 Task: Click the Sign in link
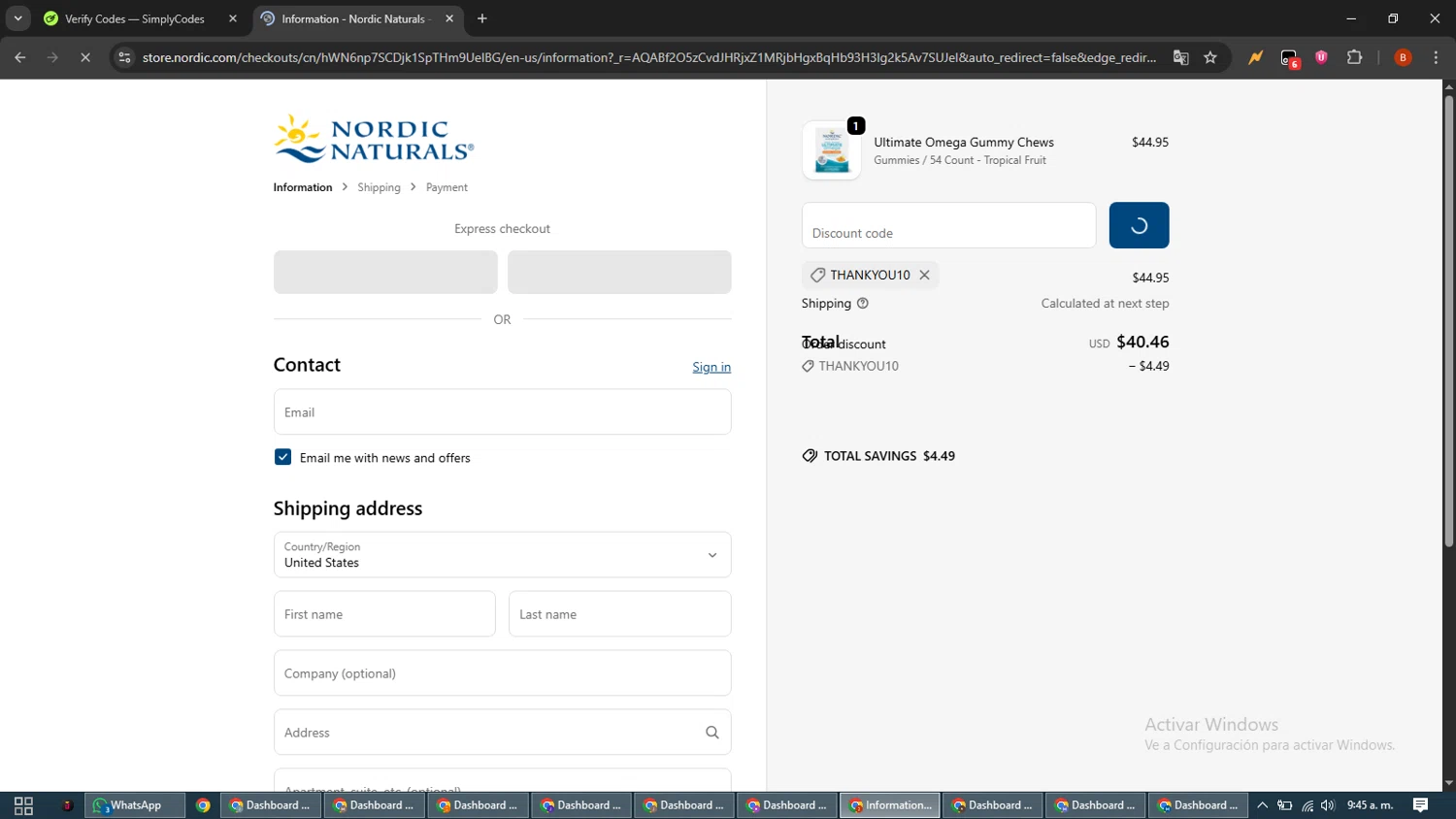pyautogui.click(x=711, y=367)
